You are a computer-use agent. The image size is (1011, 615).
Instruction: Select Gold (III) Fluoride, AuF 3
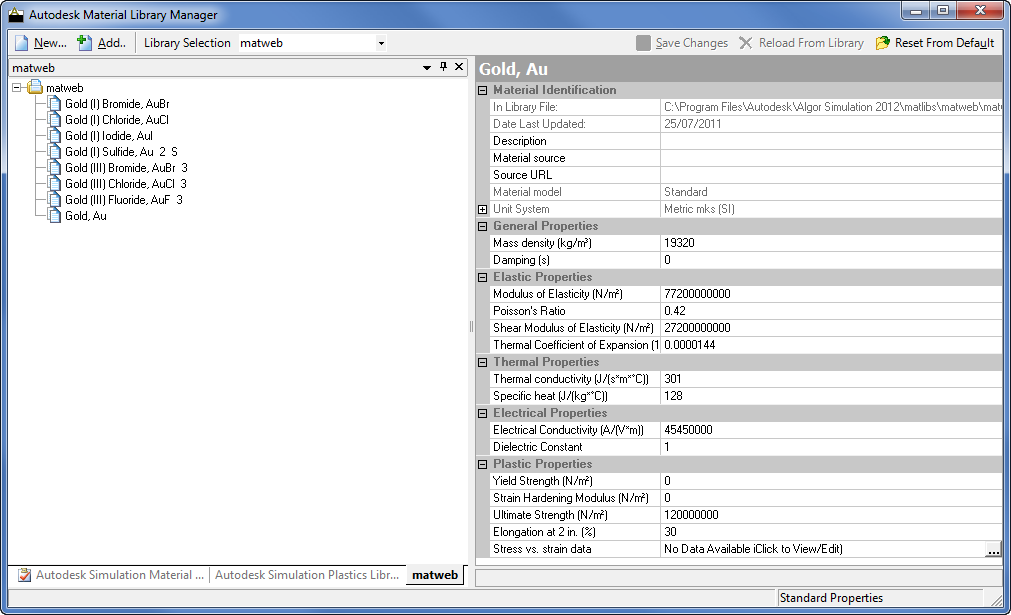pos(123,200)
